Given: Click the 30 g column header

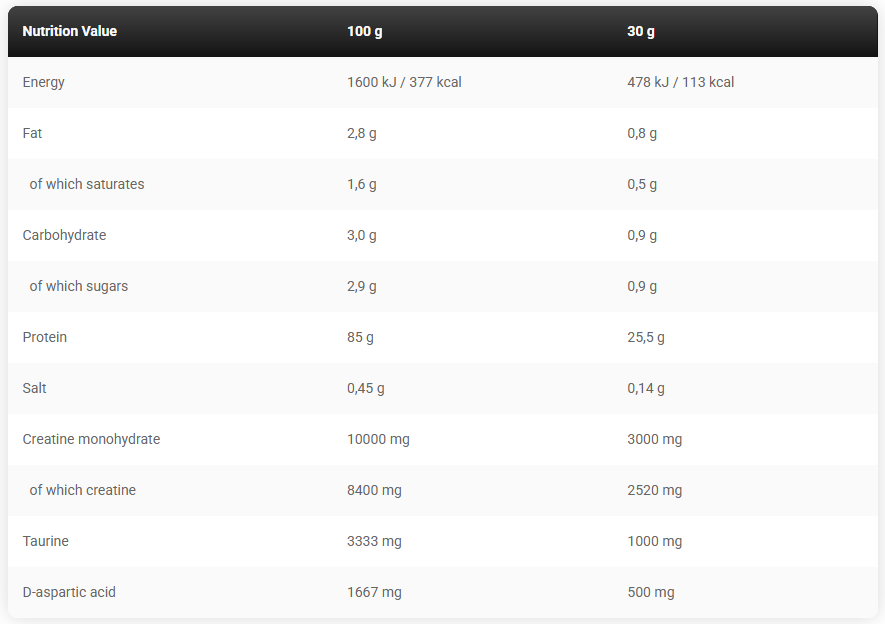Looking at the screenshot, I should [x=641, y=31].
